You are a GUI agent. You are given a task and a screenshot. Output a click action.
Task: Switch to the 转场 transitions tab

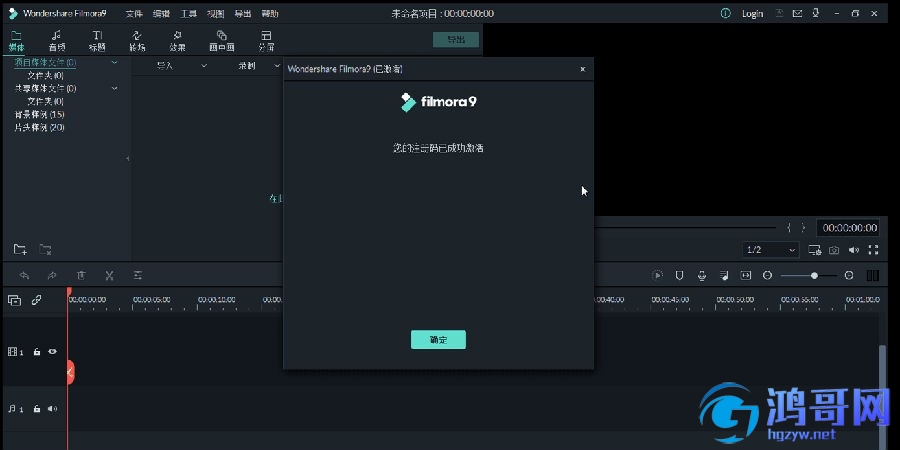click(137, 41)
